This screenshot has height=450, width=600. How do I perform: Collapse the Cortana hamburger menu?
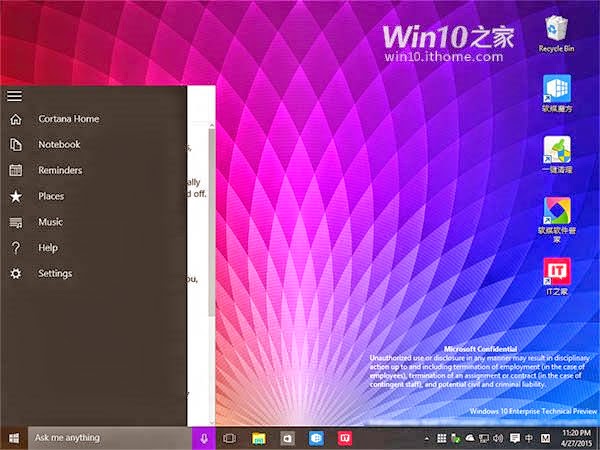(x=15, y=96)
